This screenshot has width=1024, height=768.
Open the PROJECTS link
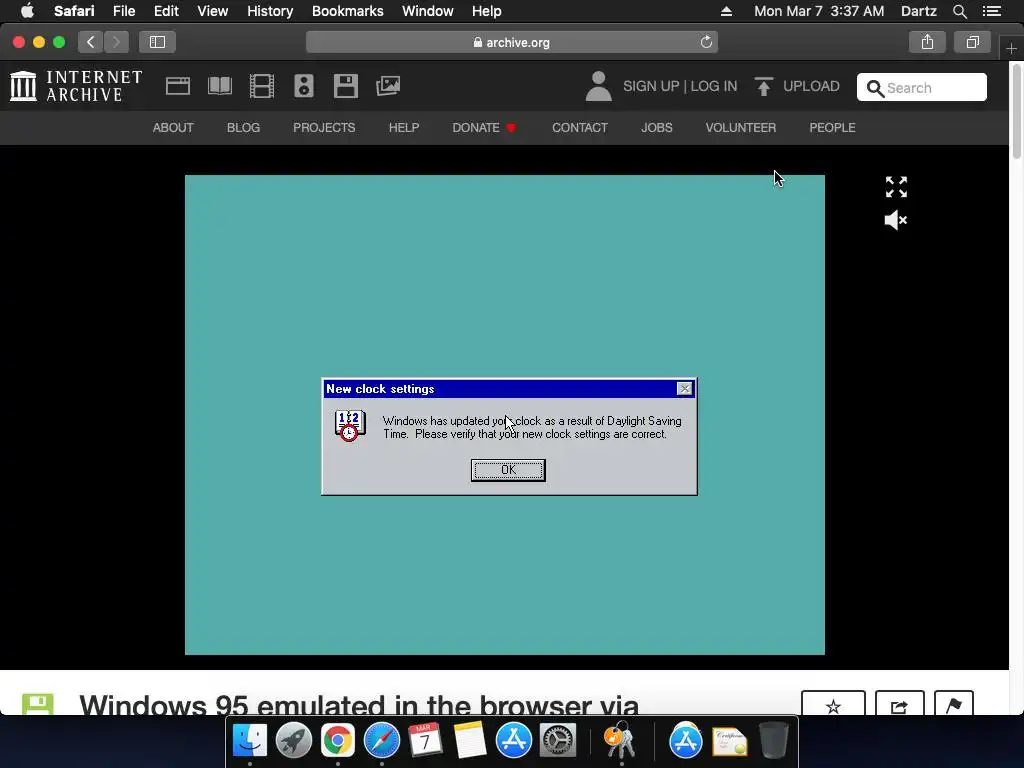click(x=324, y=127)
